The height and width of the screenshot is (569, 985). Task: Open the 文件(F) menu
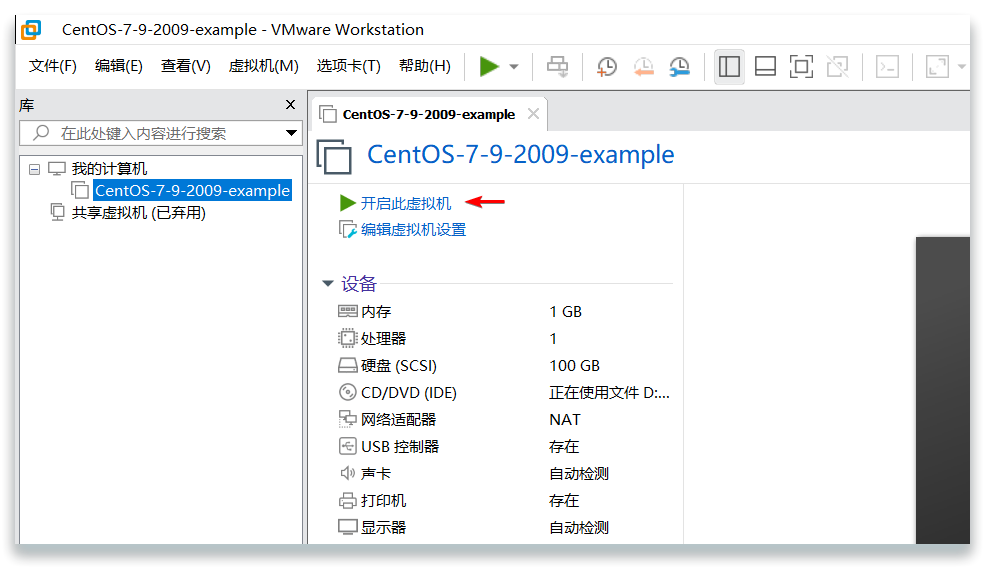tap(53, 66)
